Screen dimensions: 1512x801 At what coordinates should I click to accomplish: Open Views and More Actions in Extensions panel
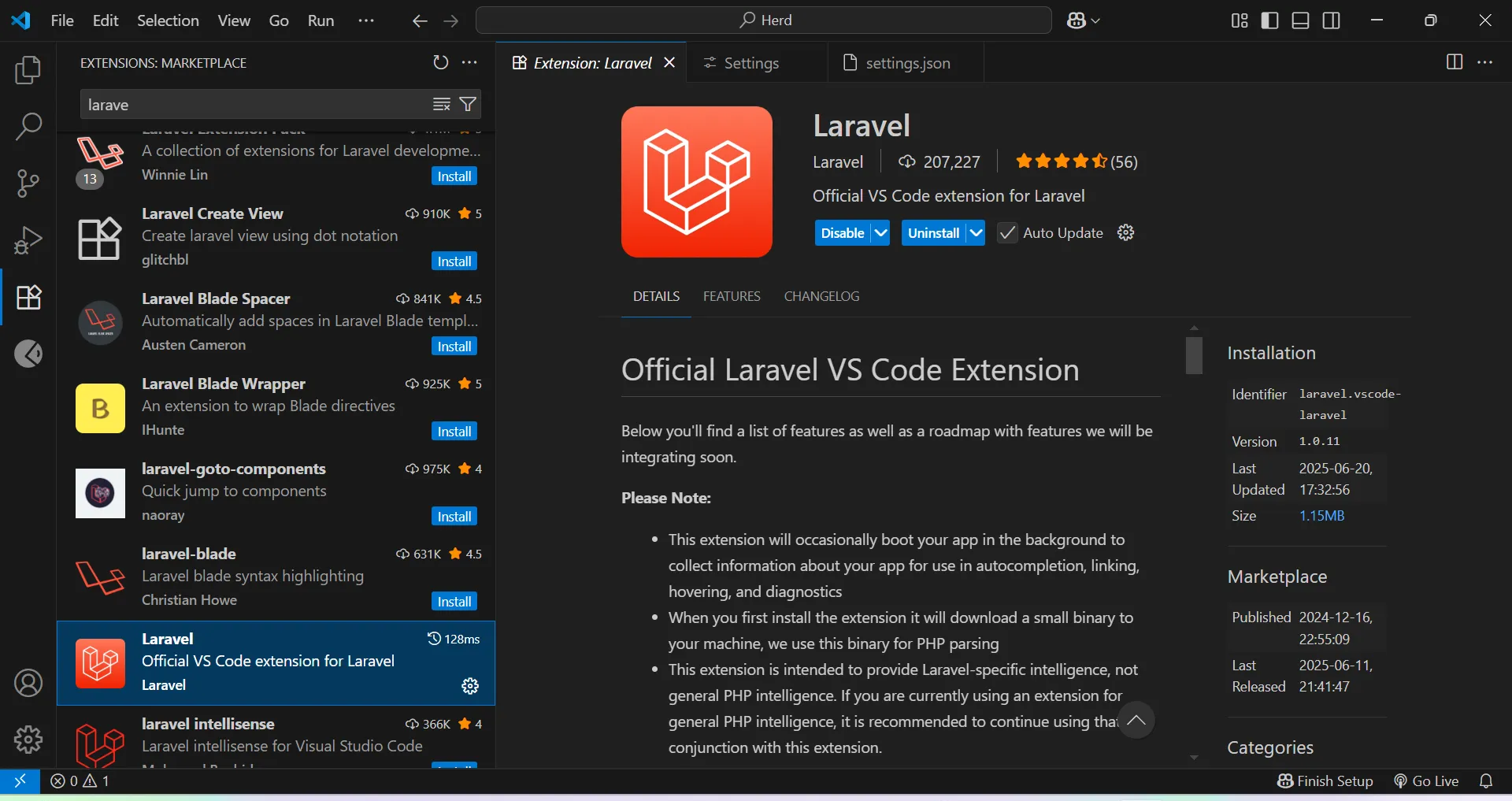coord(469,62)
